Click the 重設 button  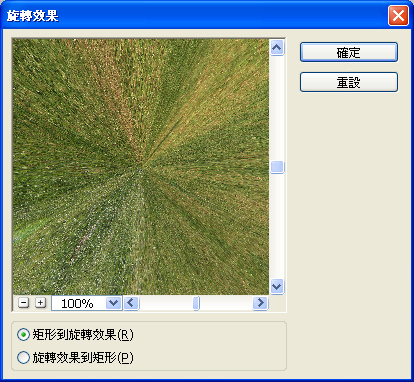349,82
